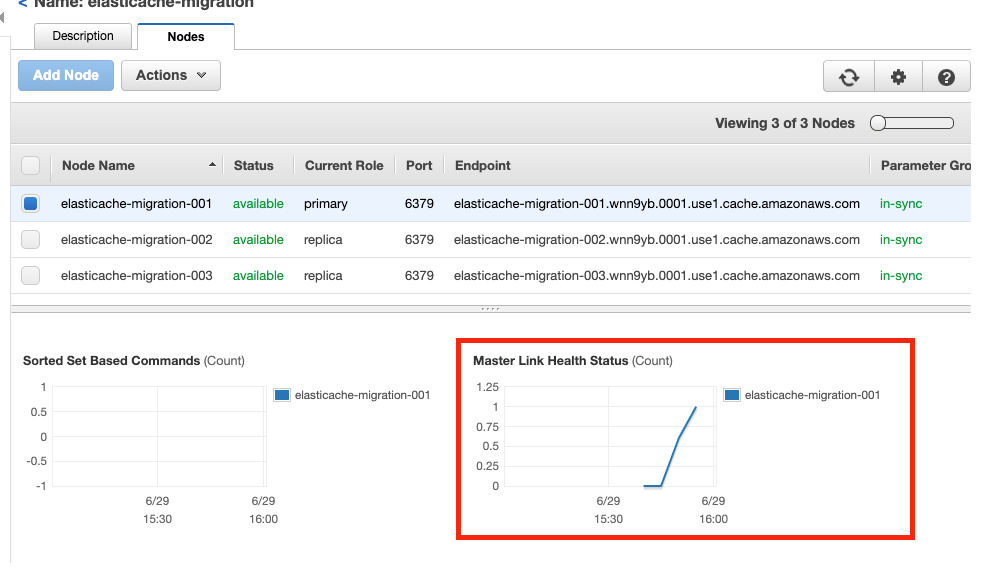Click port 6379 of elasticache-migration-001
The width and height of the screenshot is (986, 573).
419,204
